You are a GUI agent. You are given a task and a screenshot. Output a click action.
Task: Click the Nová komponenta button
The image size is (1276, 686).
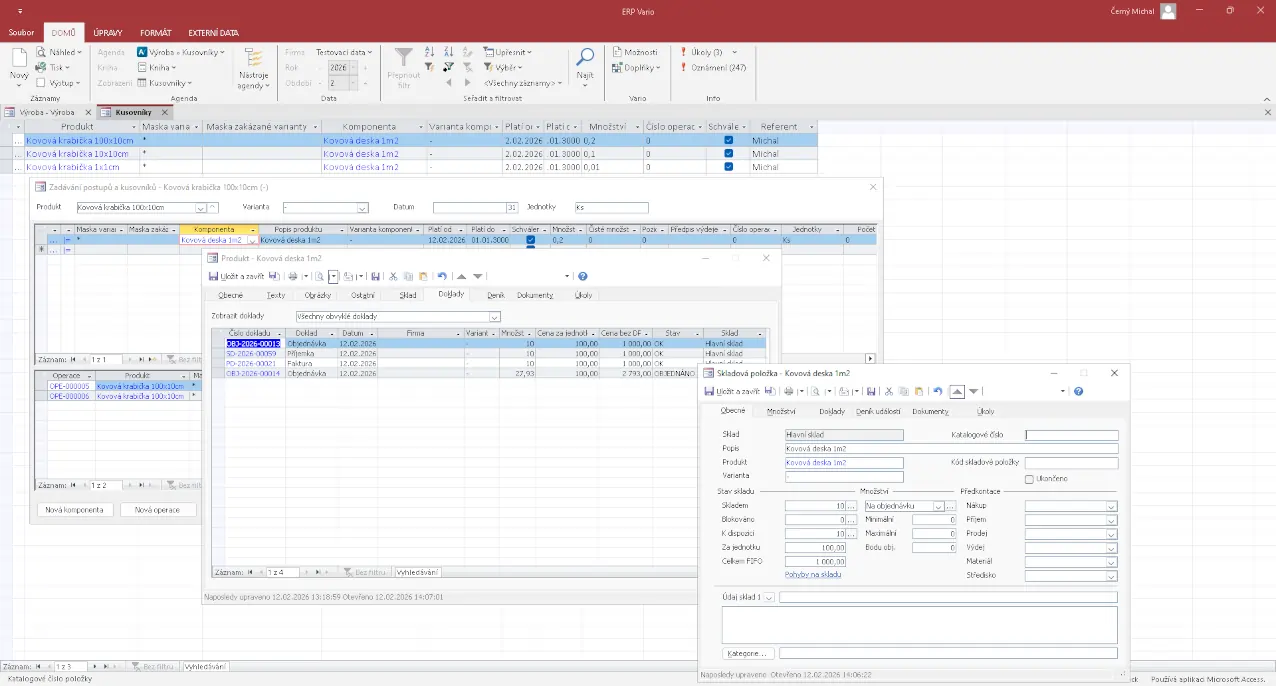point(74,510)
